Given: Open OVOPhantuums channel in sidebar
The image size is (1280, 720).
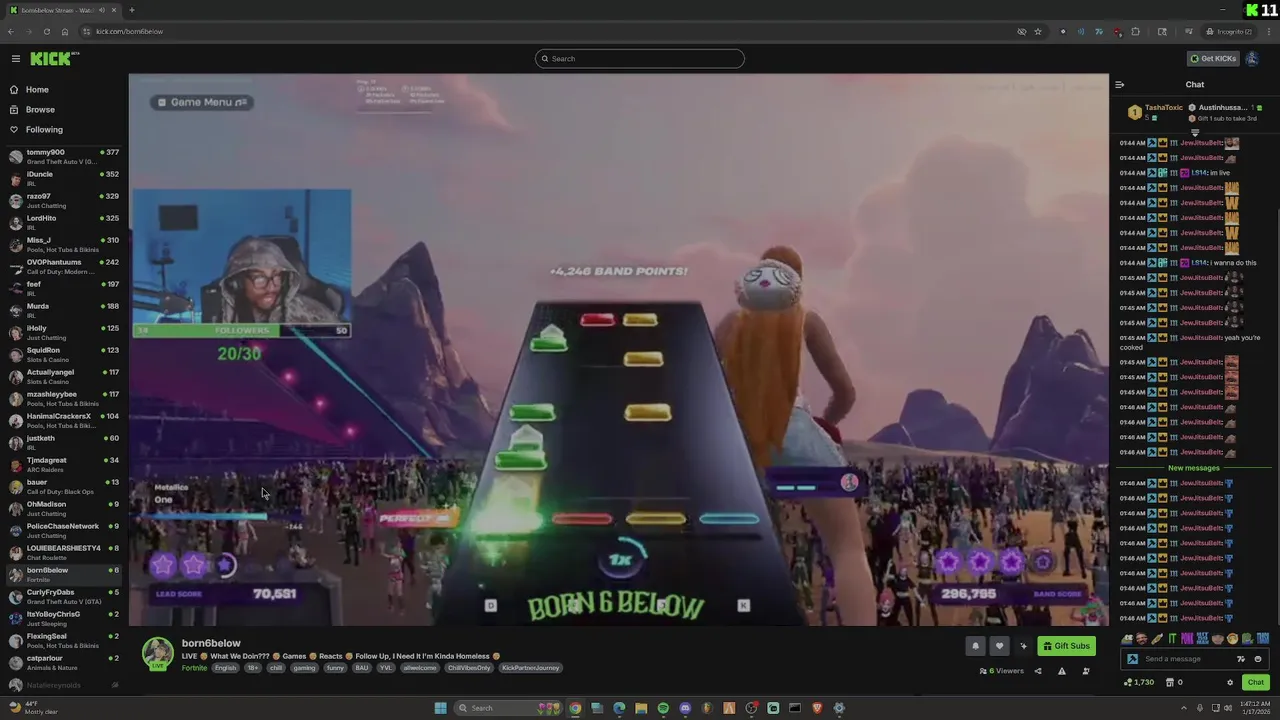Looking at the screenshot, I should tap(62, 267).
